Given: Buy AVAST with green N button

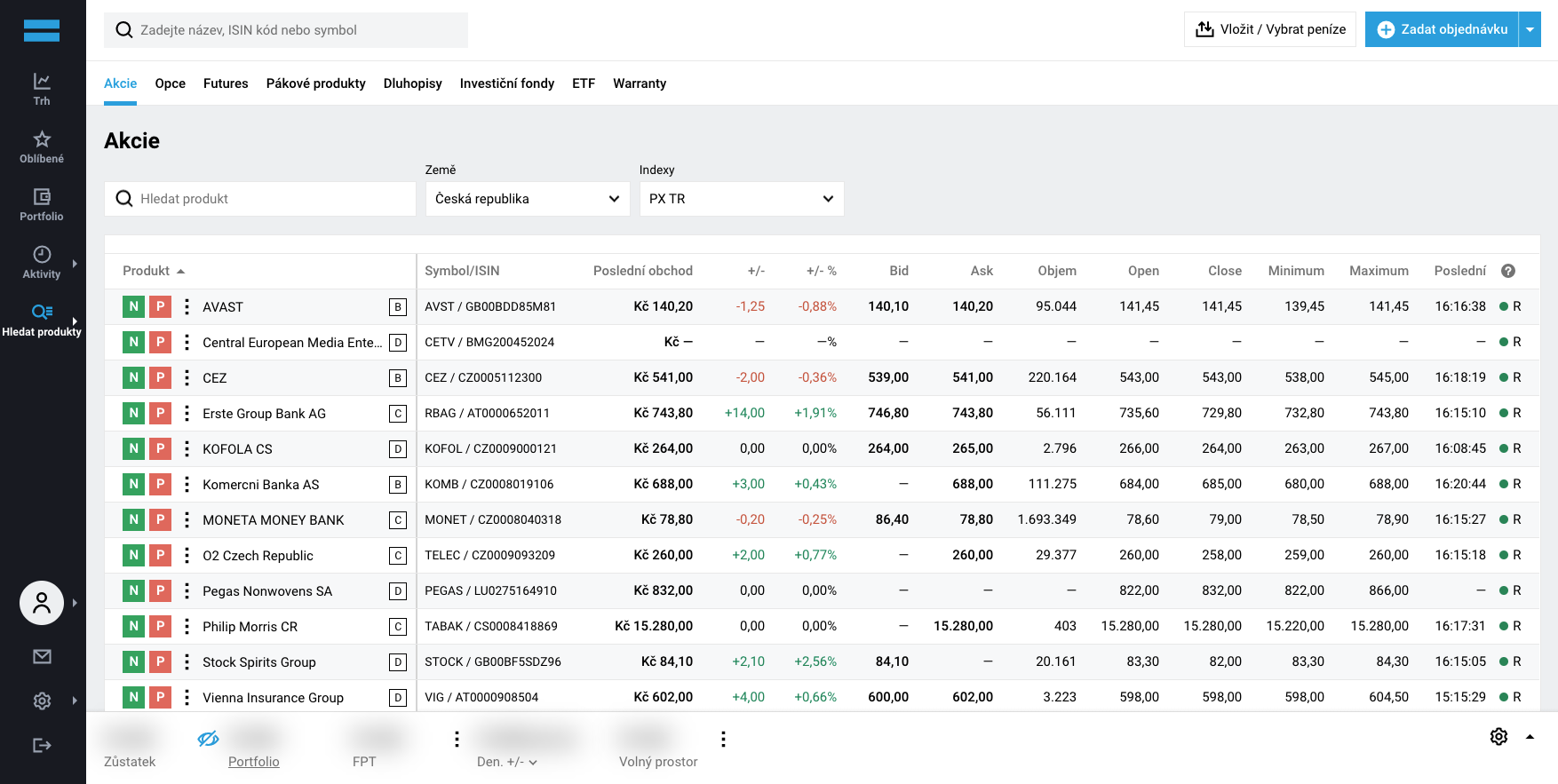Looking at the screenshot, I should pyautogui.click(x=133, y=306).
